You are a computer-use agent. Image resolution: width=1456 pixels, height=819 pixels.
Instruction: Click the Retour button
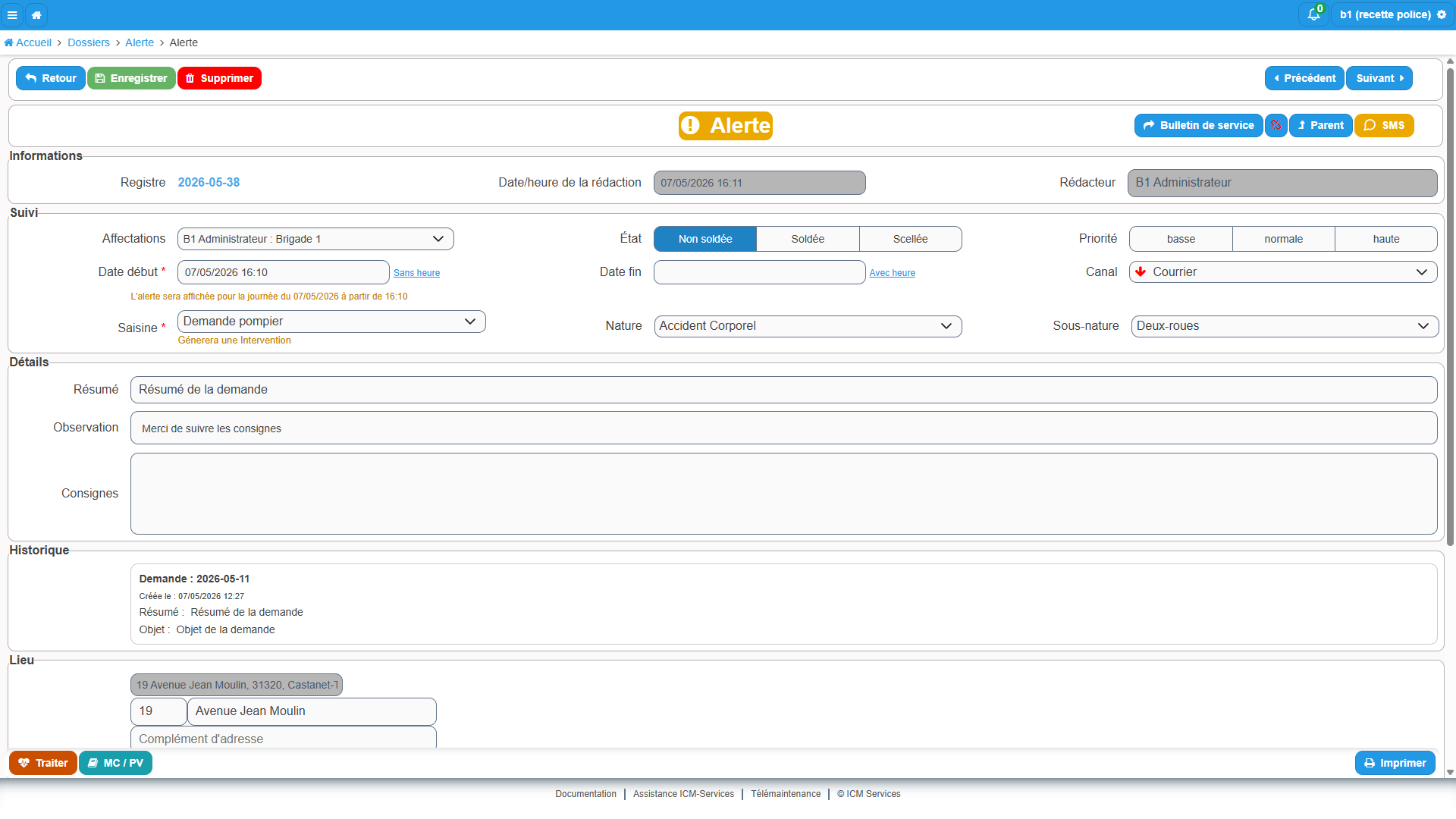click(51, 78)
